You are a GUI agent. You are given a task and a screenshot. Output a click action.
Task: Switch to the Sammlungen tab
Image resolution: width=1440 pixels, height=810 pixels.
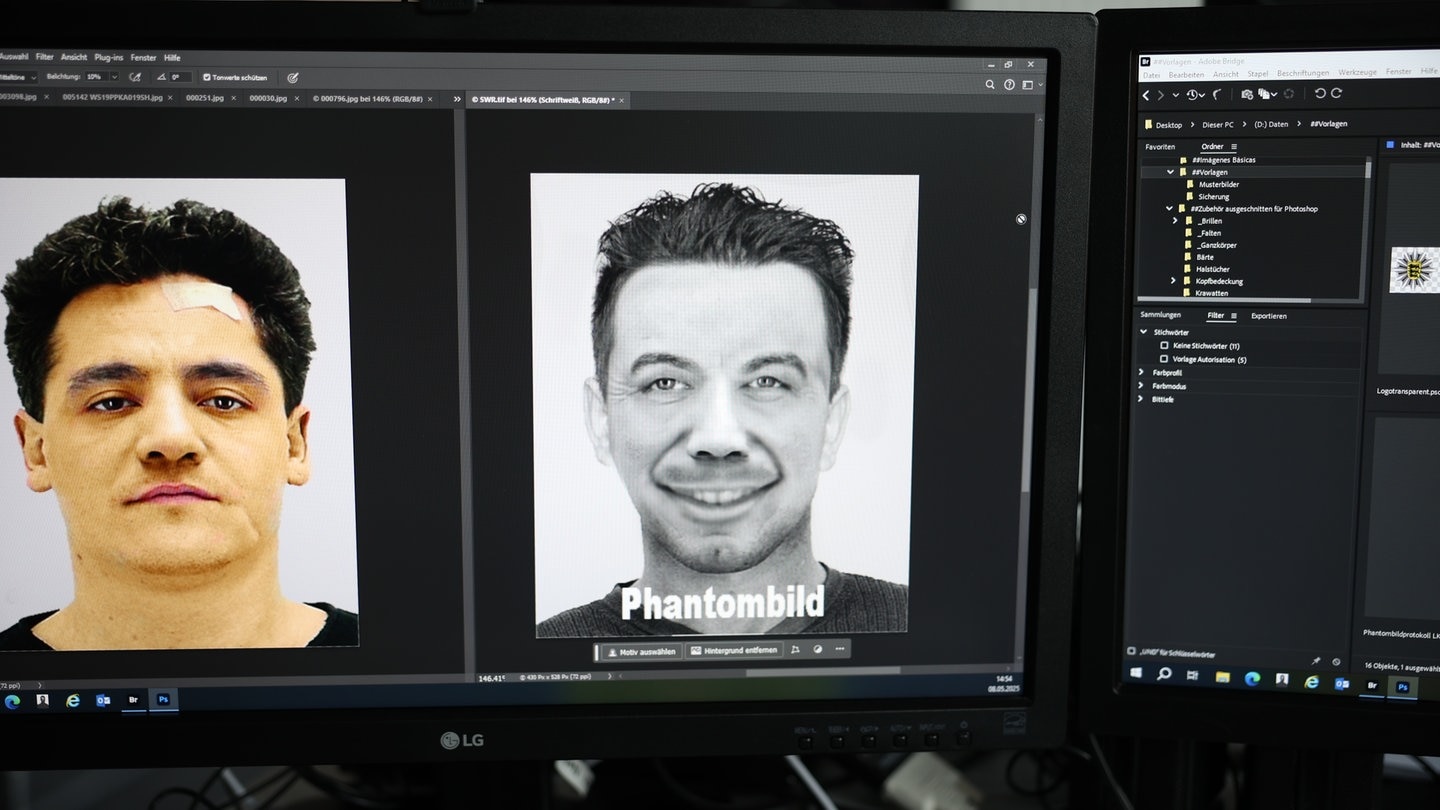pos(1161,315)
